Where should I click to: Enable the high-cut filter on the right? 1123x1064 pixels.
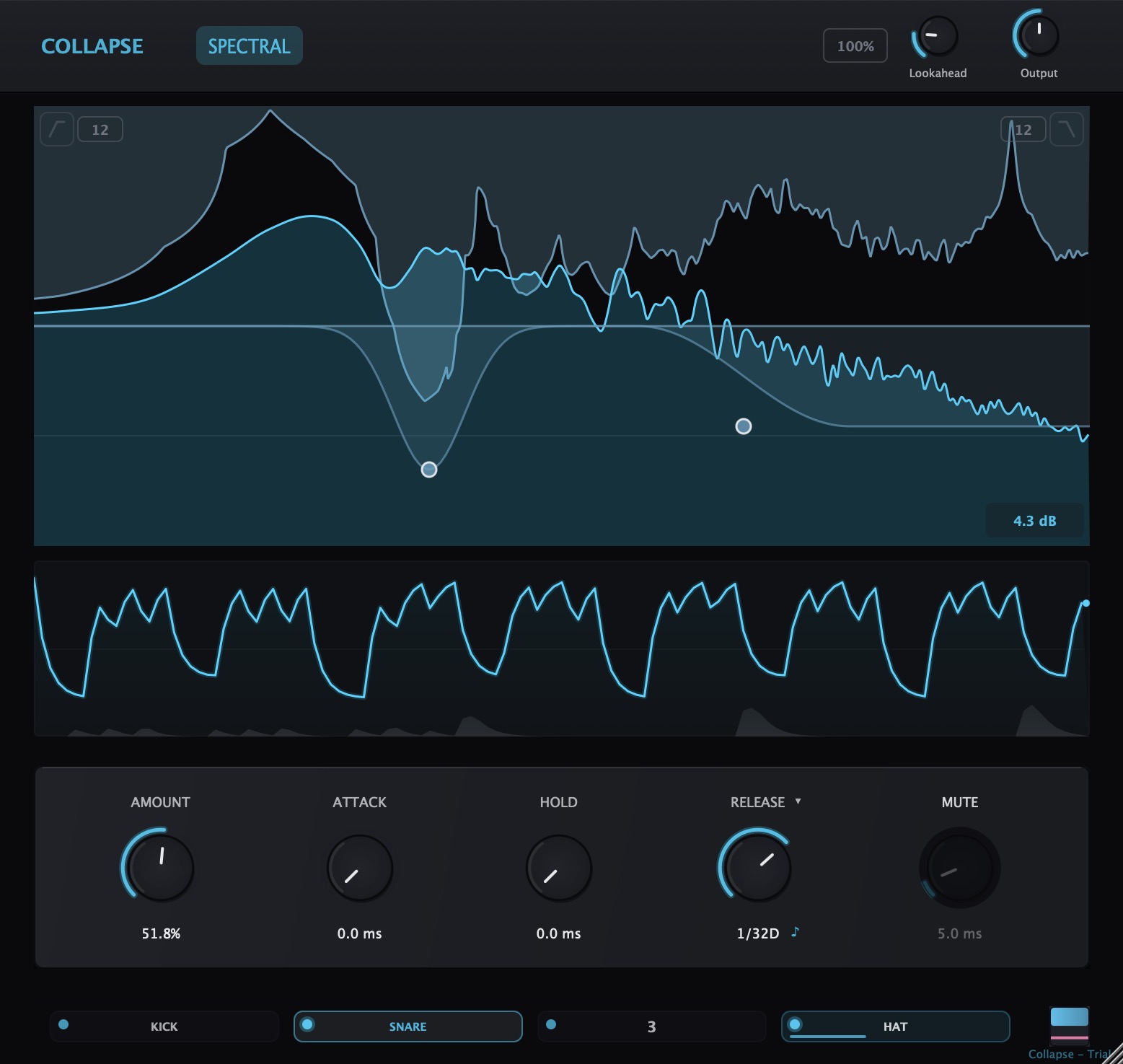coord(1068,129)
